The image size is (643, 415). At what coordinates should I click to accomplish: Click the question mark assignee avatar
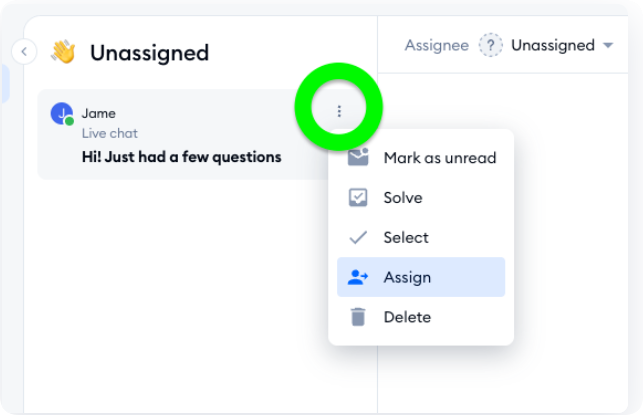tap(490, 45)
